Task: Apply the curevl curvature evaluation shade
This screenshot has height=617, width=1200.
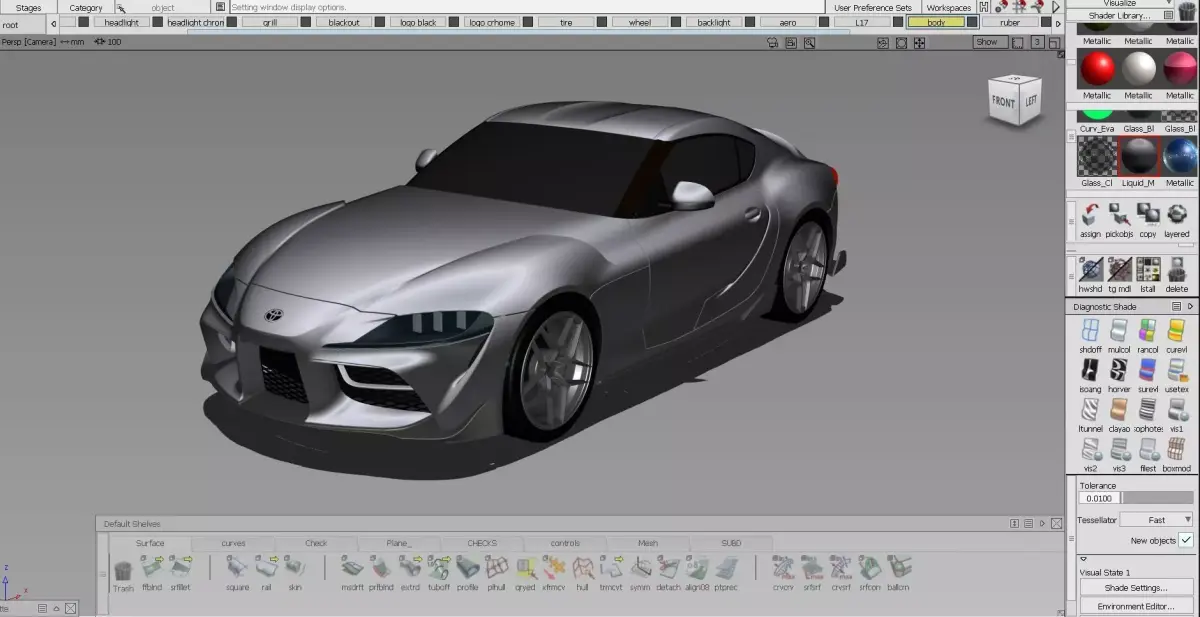Action: coord(1177,335)
